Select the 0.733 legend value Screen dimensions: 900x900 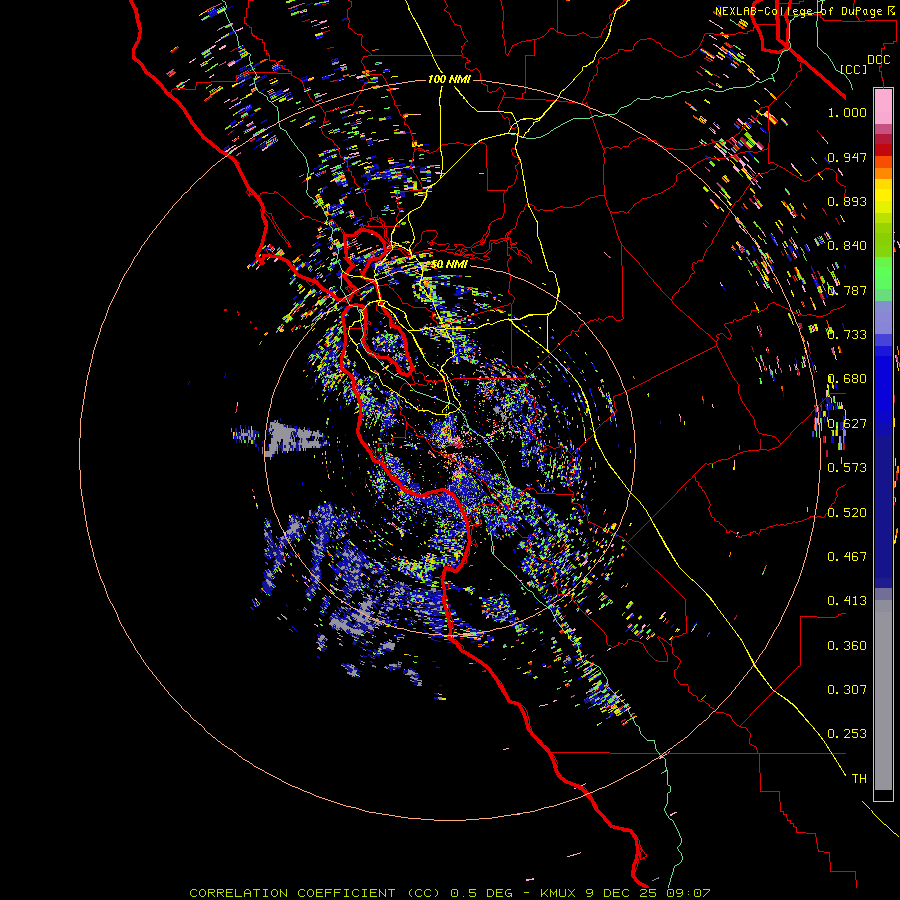847,335
